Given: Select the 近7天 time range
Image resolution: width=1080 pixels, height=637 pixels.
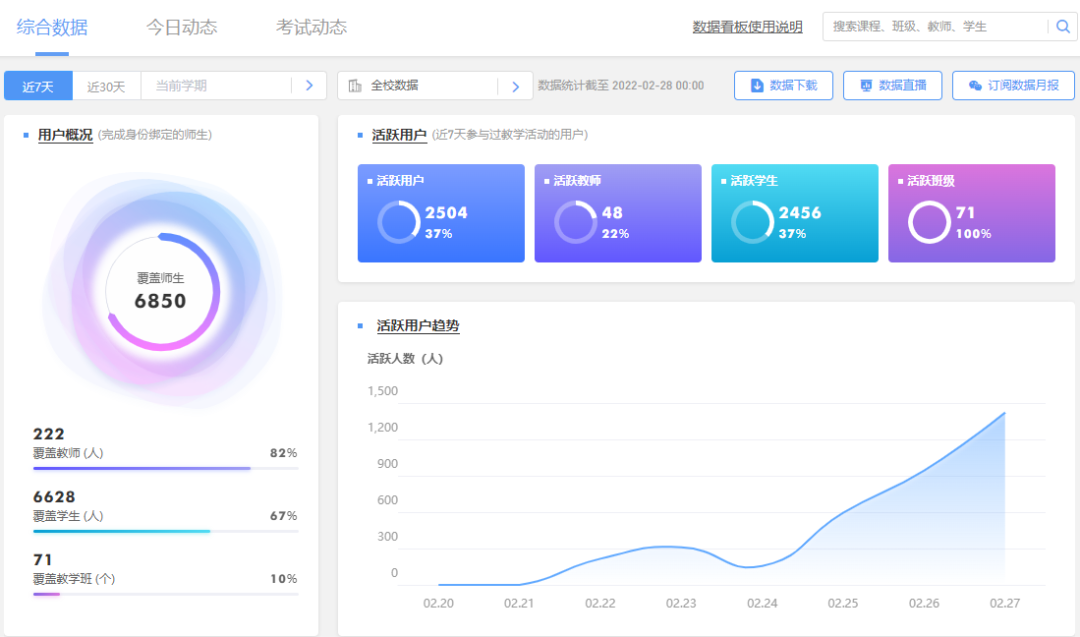Looking at the screenshot, I should tap(38, 86).
